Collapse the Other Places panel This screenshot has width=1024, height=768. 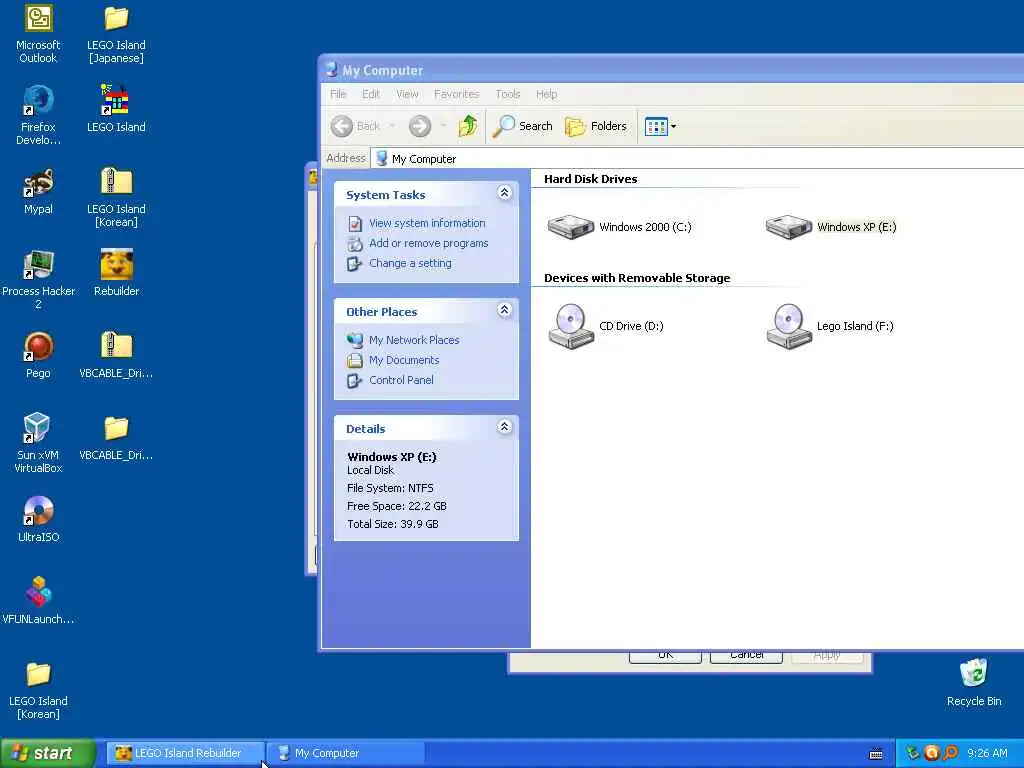tap(504, 310)
